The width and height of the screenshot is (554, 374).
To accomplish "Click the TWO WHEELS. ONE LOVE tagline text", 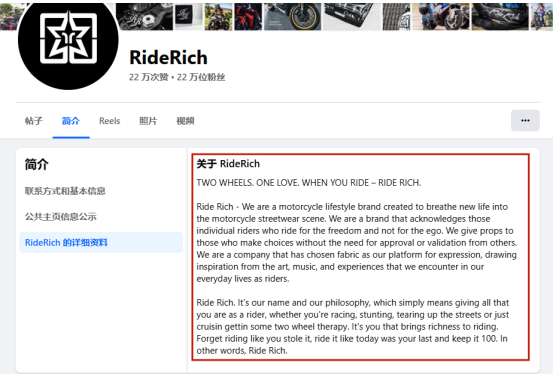I will click(x=309, y=183).
